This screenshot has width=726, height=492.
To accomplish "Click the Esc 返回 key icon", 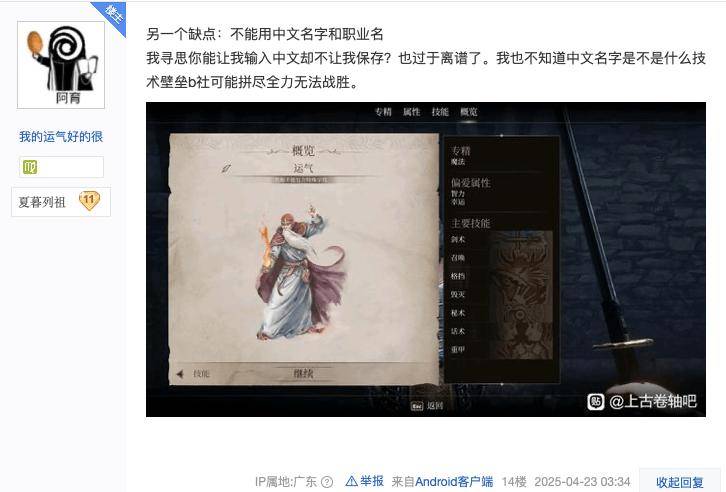I will tap(417, 406).
